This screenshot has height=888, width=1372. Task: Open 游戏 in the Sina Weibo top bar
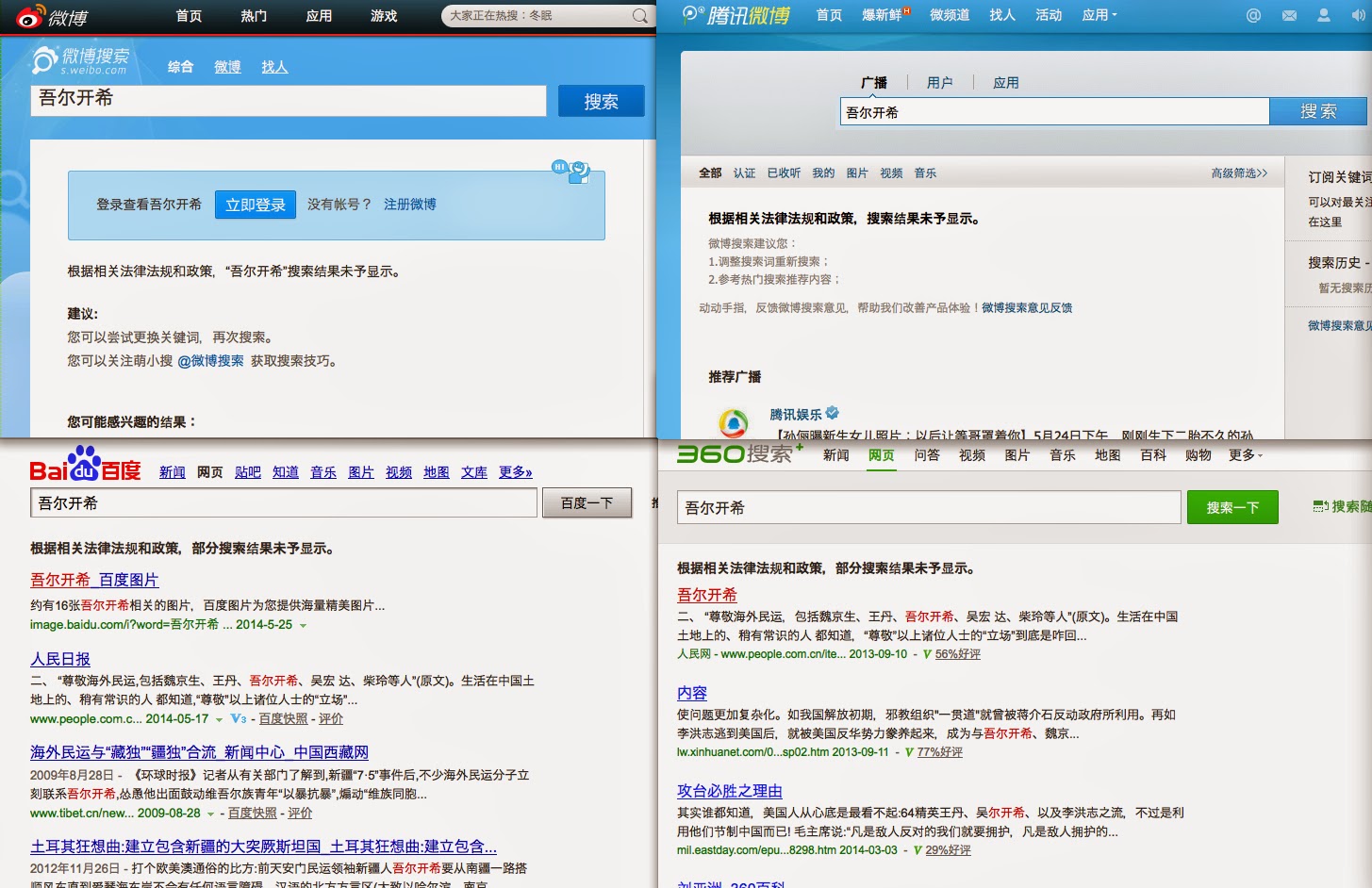click(384, 16)
